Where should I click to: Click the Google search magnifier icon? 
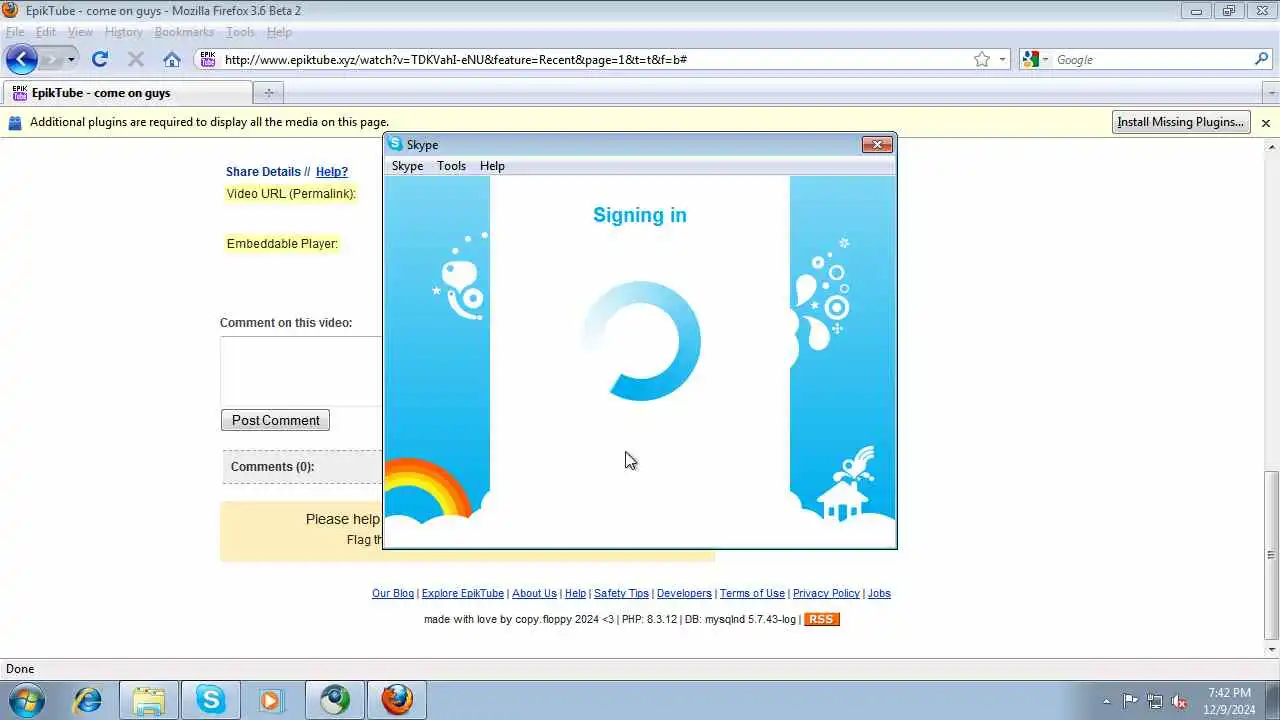coord(1261,59)
